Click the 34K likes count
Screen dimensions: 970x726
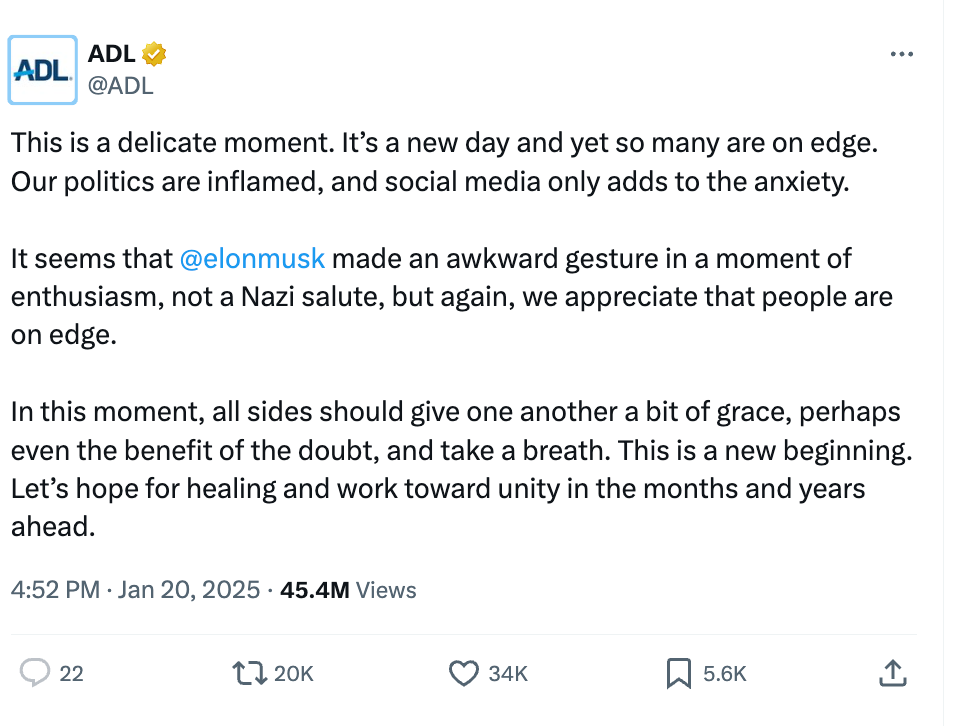pyautogui.click(x=508, y=674)
